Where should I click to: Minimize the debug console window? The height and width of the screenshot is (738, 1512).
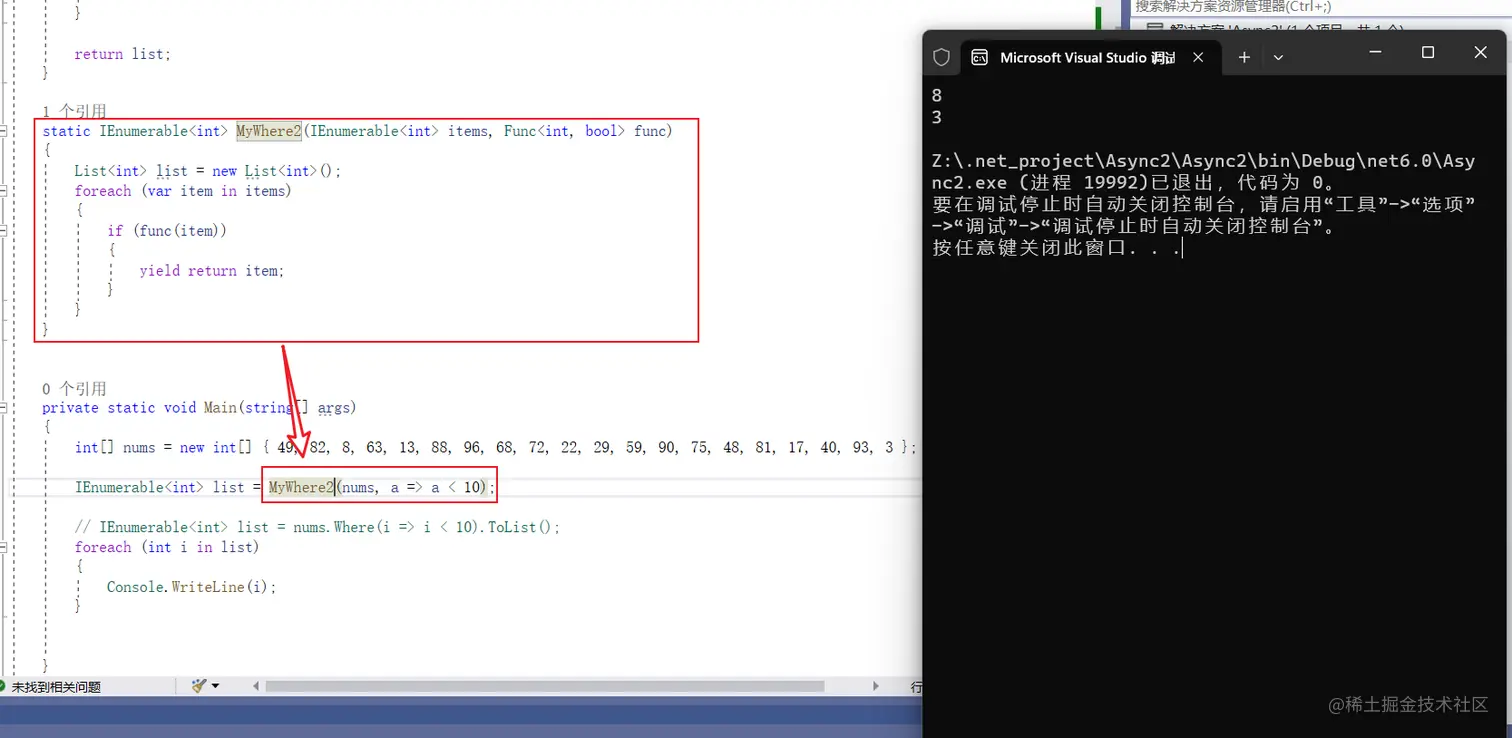click(1376, 53)
